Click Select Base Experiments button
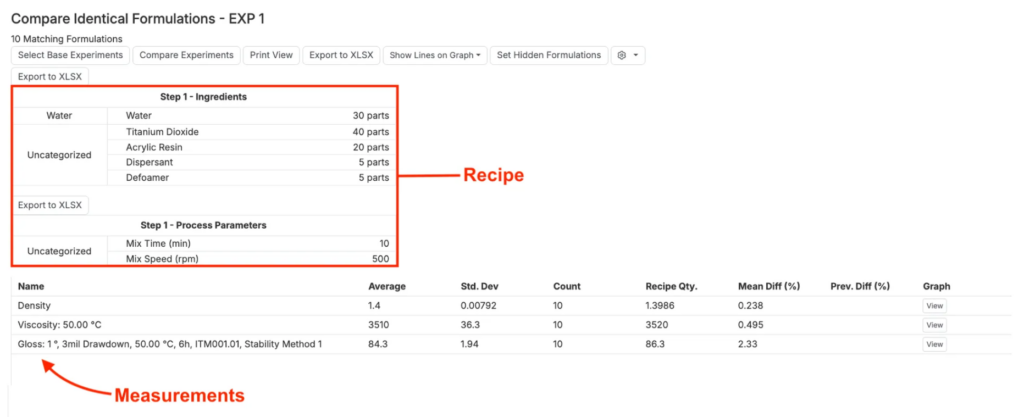The image size is (1024, 417). click(x=70, y=55)
